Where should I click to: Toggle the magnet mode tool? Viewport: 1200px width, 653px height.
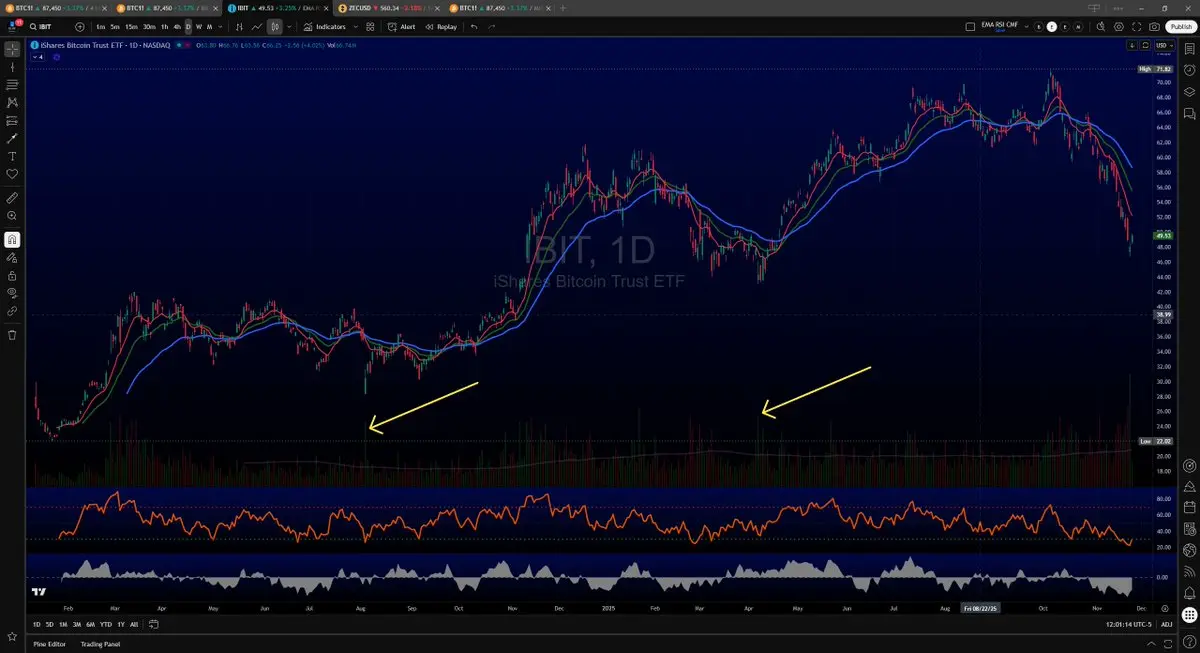[12, 239]
